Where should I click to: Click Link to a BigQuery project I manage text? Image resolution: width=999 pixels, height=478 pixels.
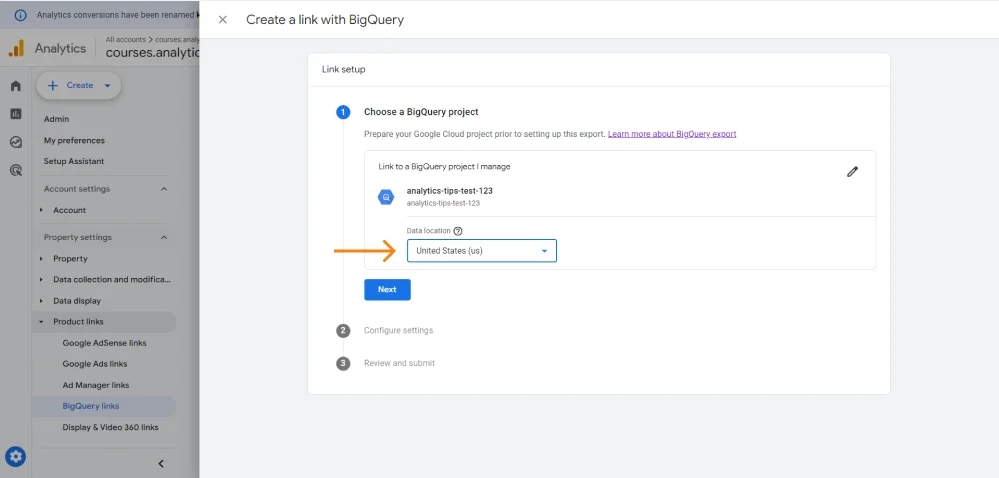pyautogui.click(x=444, y=167)
